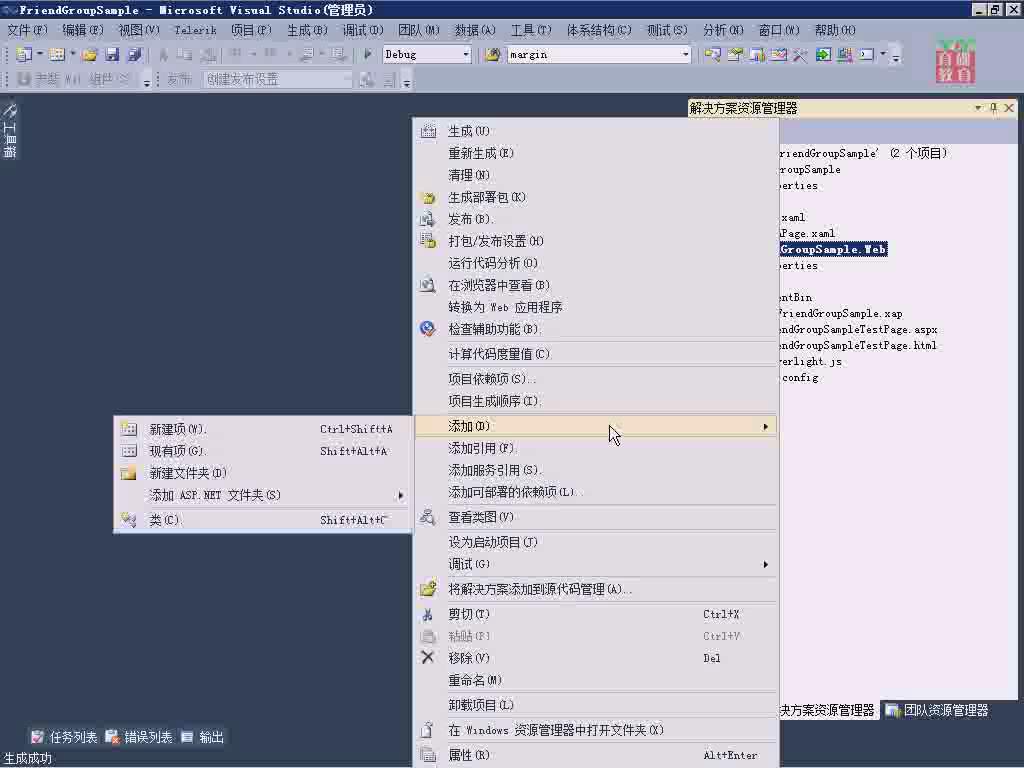
Task: Click the Check Accessibility icon
Action: pos(428,329)
